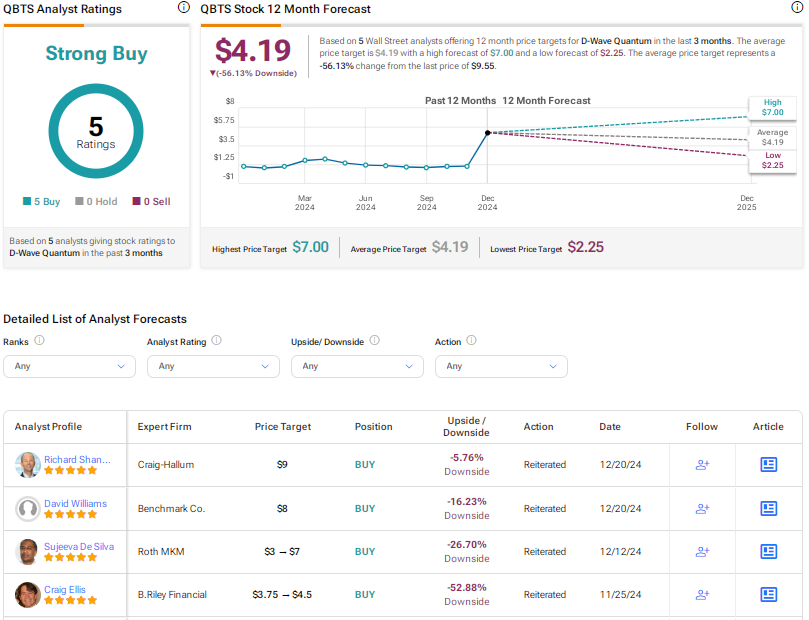Click the High $7.00 forecast label

pos(772,107)
